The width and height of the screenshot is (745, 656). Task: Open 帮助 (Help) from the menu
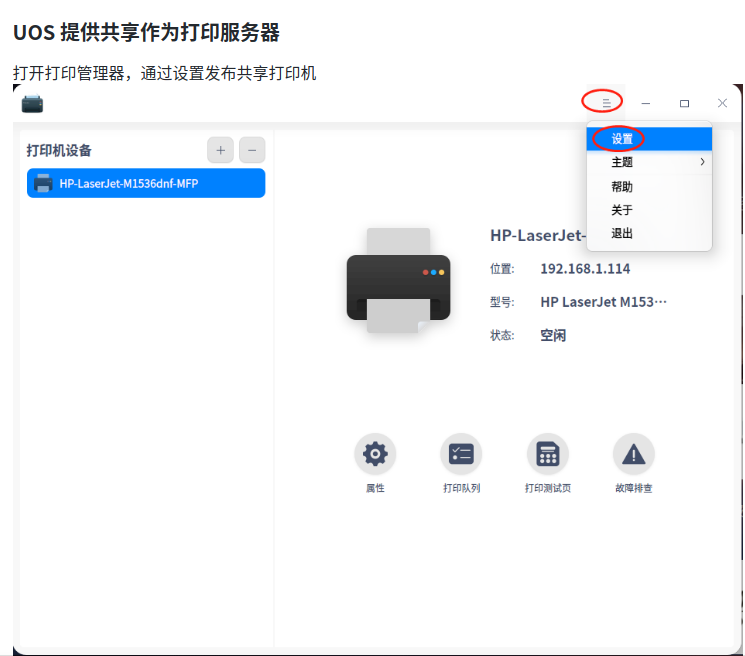coord(649,187)
